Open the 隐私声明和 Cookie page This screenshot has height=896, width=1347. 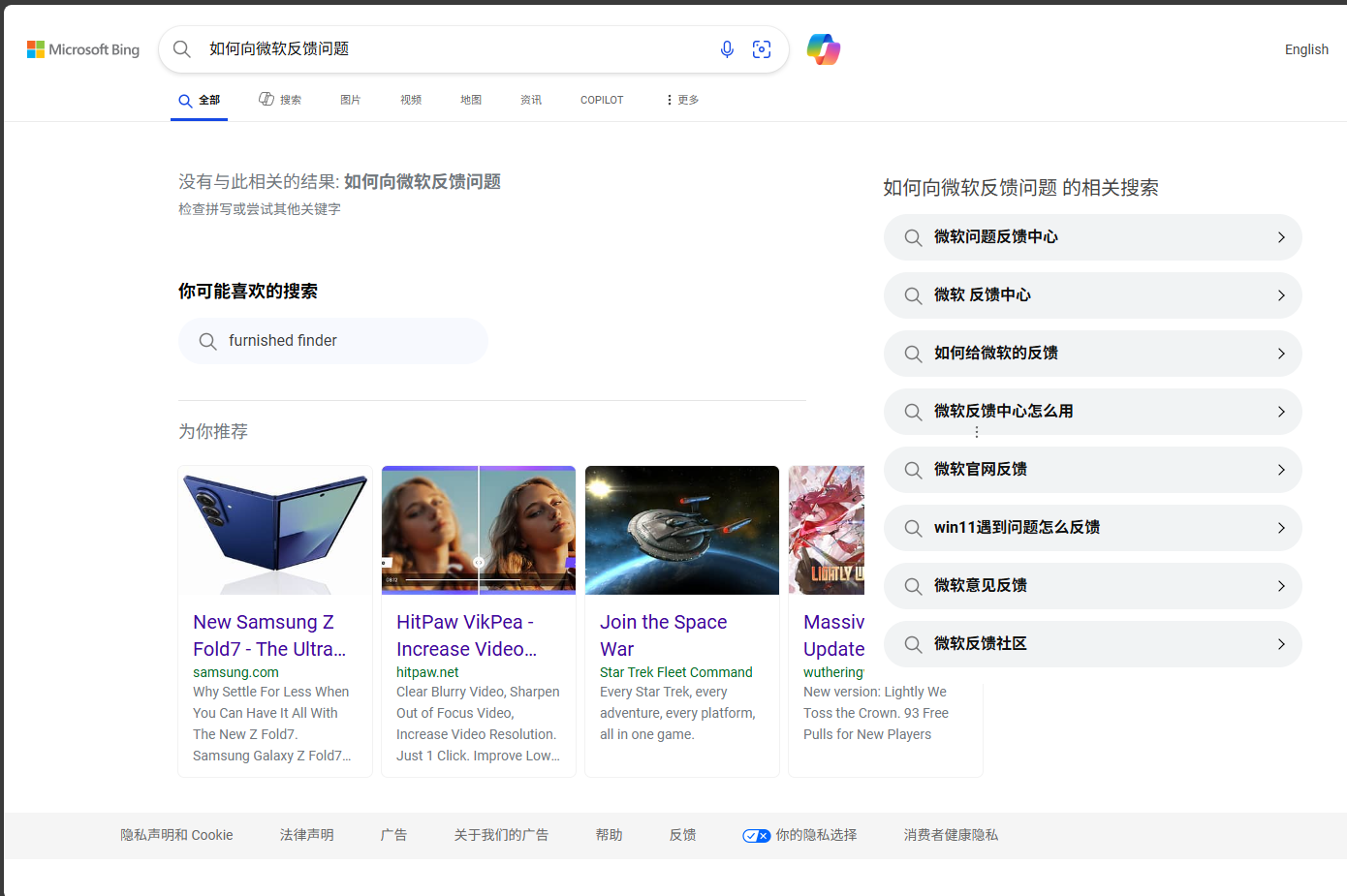175,834
